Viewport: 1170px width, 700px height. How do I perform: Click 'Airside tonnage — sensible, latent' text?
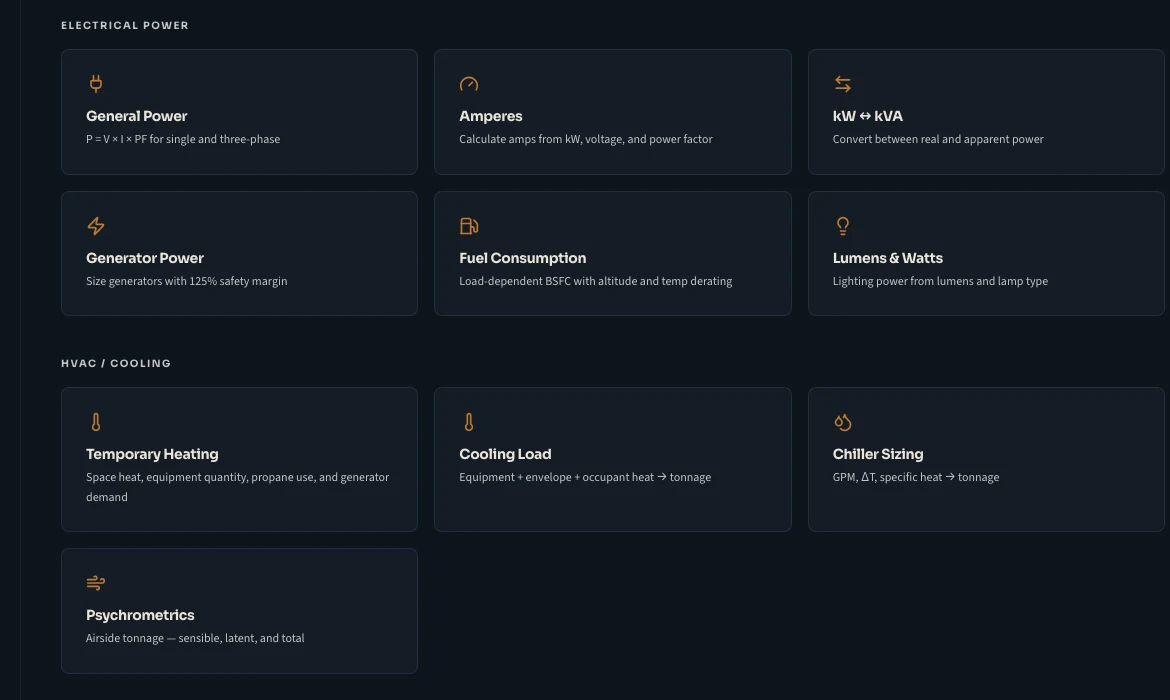[x=195, y=639]
